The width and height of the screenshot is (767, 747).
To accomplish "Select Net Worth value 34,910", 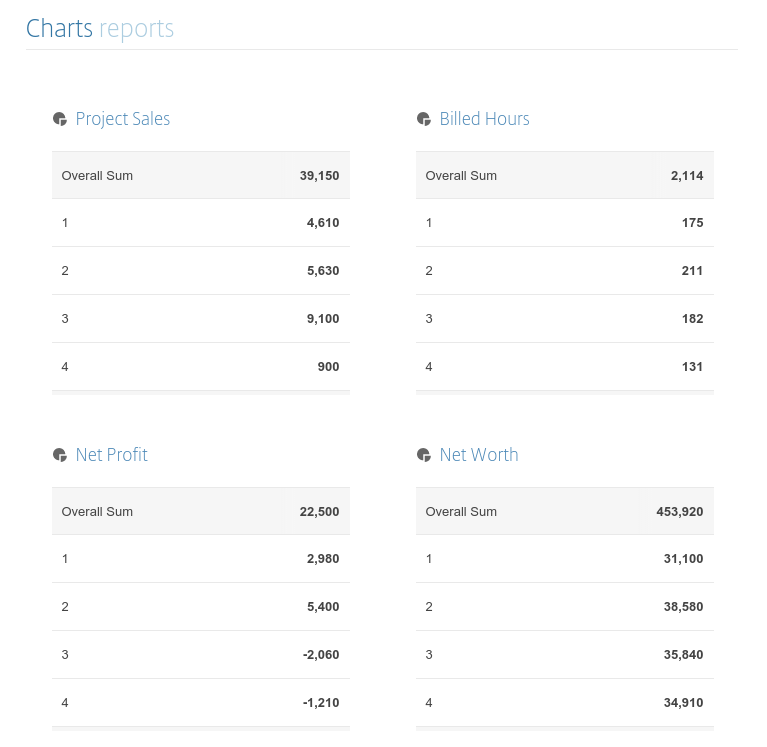I will [x=683, y=702].
